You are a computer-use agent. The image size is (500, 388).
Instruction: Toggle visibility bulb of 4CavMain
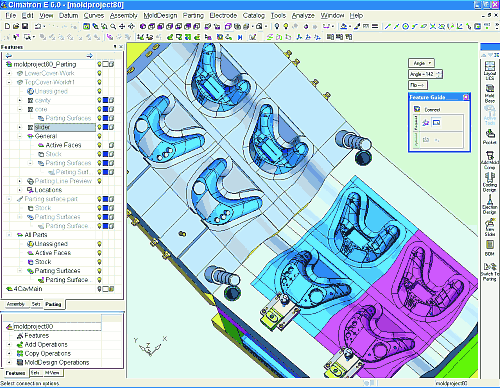coord(99,289)
